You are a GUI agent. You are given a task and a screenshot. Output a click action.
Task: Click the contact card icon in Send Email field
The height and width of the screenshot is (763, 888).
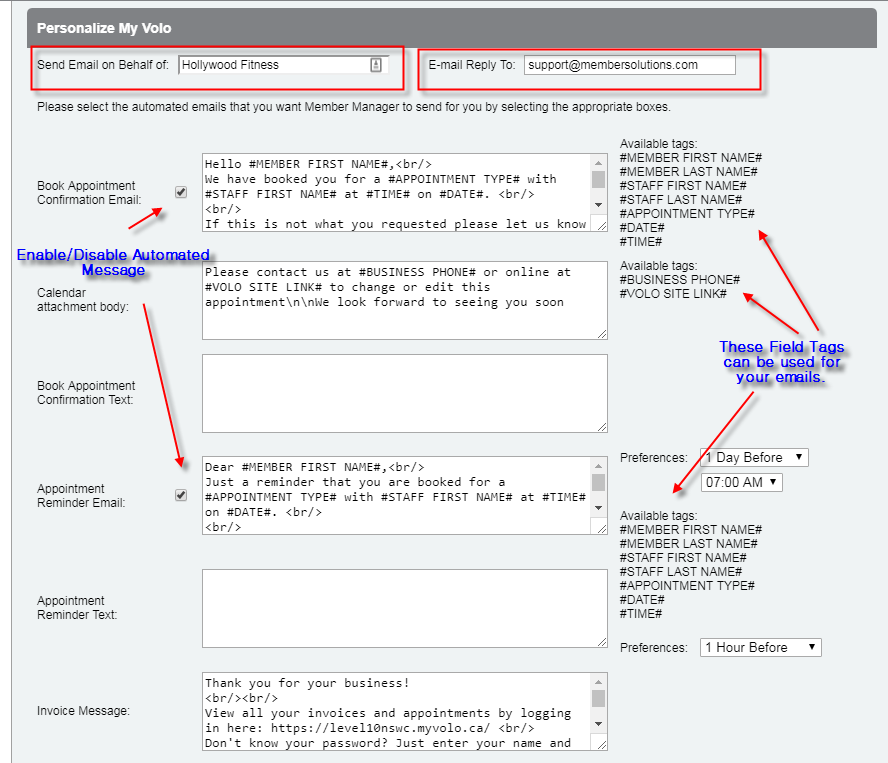click(x=376, y=65)
